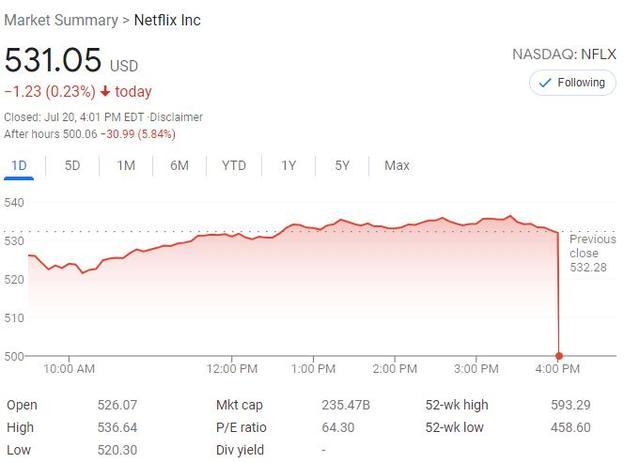Viewport: 640px width, 463px height.
Task: Switch to the 5D chart range
Action: 72,166
